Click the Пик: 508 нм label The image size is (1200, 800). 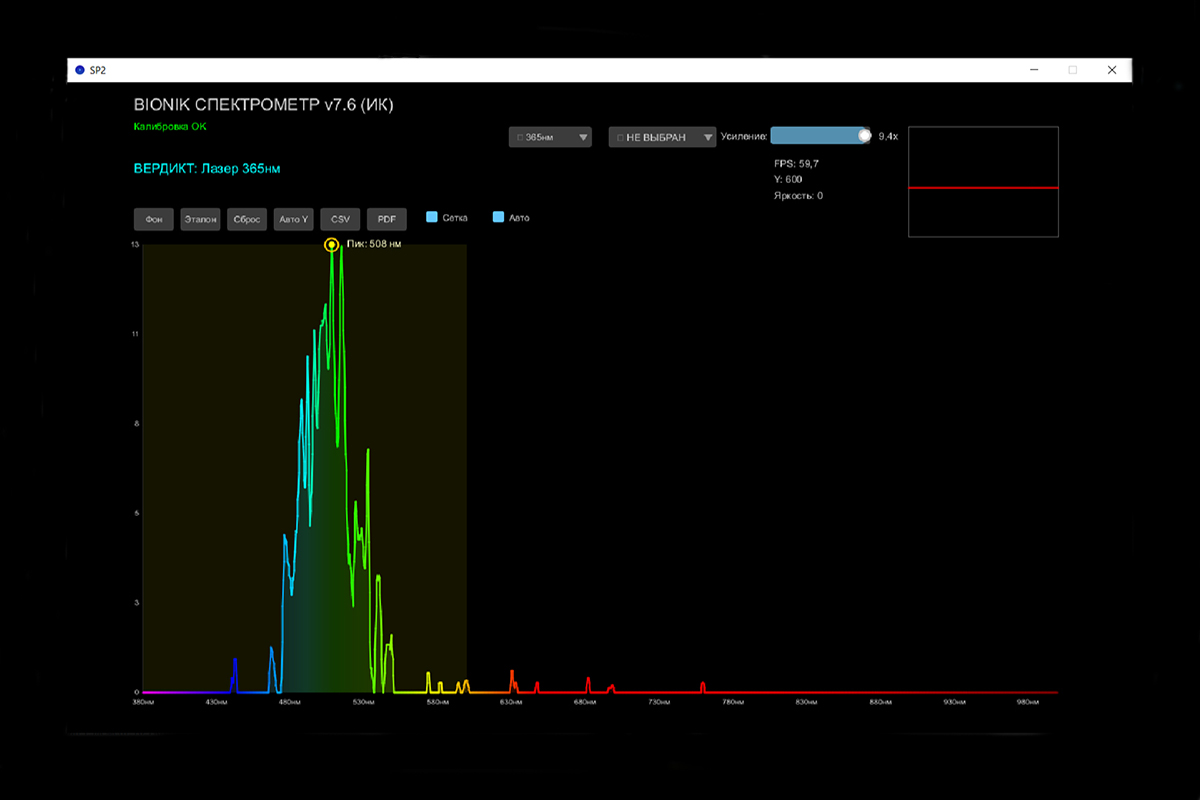pos(374,243)
